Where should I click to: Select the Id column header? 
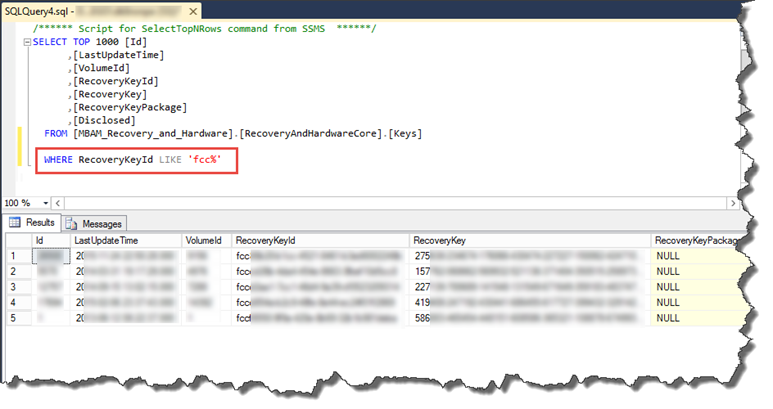[51, 240]
